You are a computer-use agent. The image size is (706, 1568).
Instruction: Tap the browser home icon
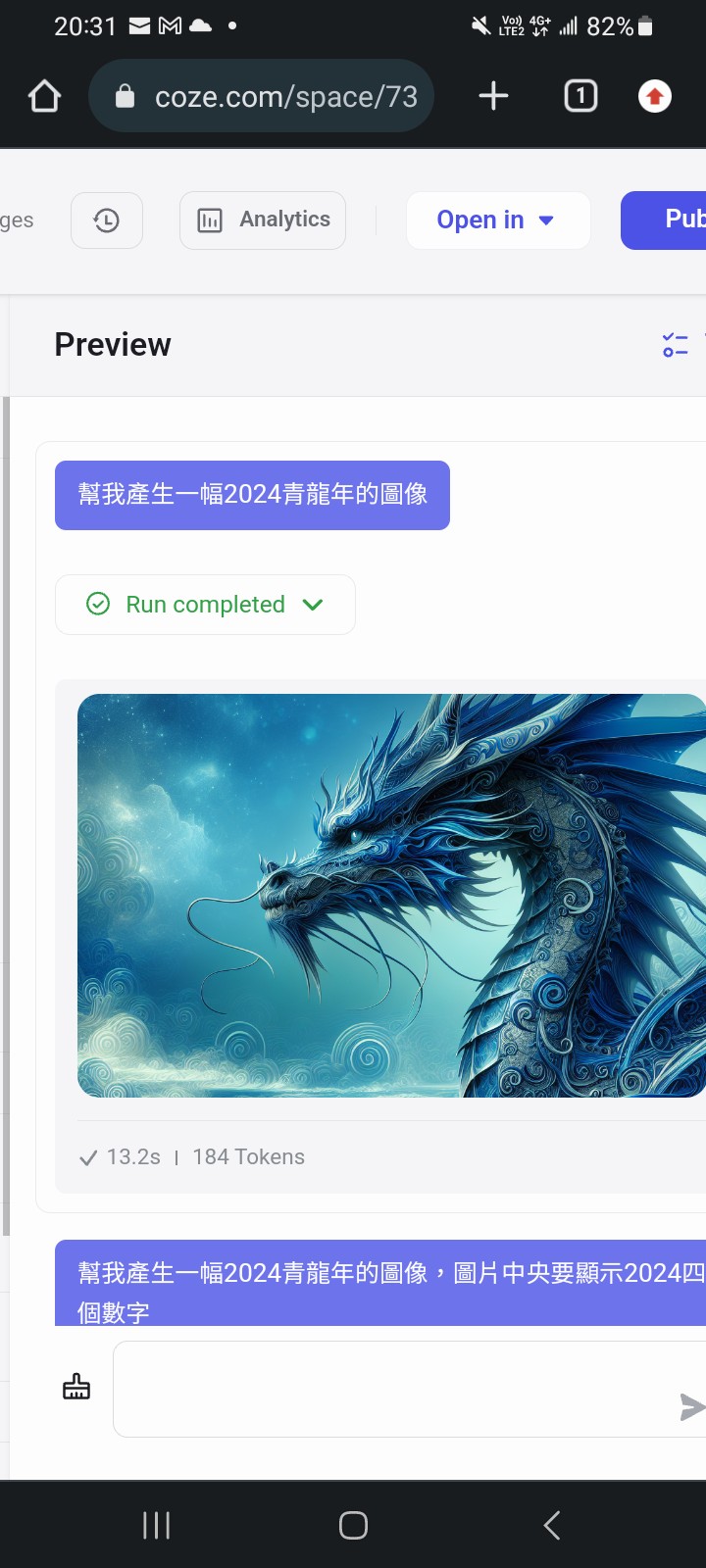point(45,96)
